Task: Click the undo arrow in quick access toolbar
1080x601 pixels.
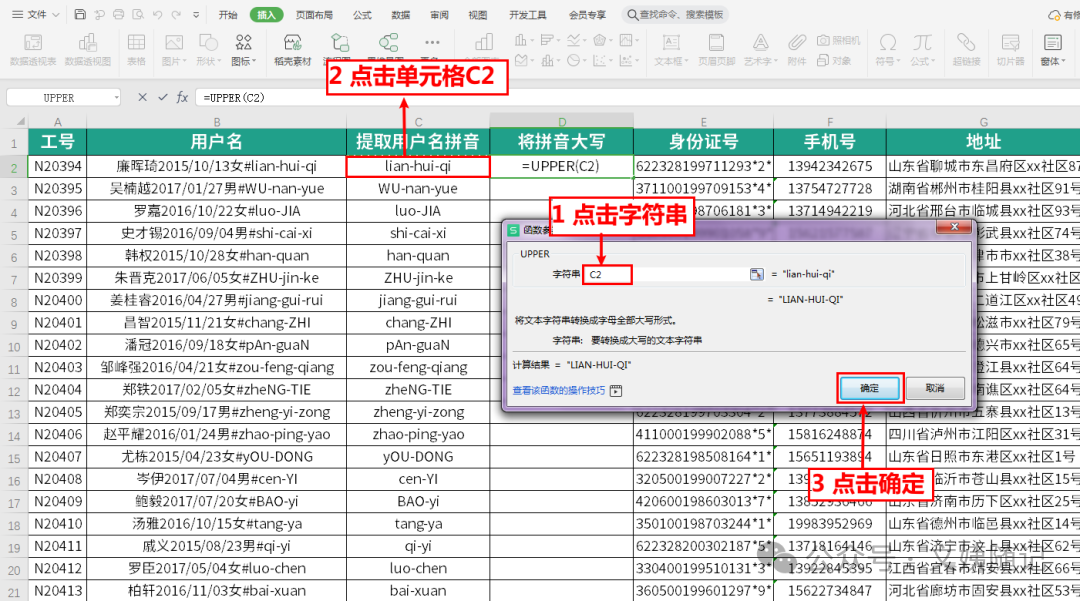Action: click(x=158, y=14)
